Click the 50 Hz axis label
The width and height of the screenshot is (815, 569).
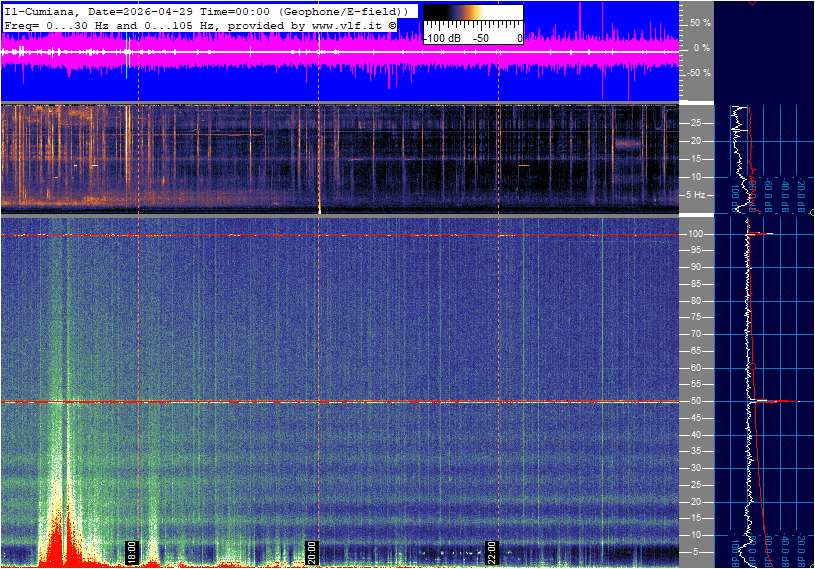tap(695, 401)
